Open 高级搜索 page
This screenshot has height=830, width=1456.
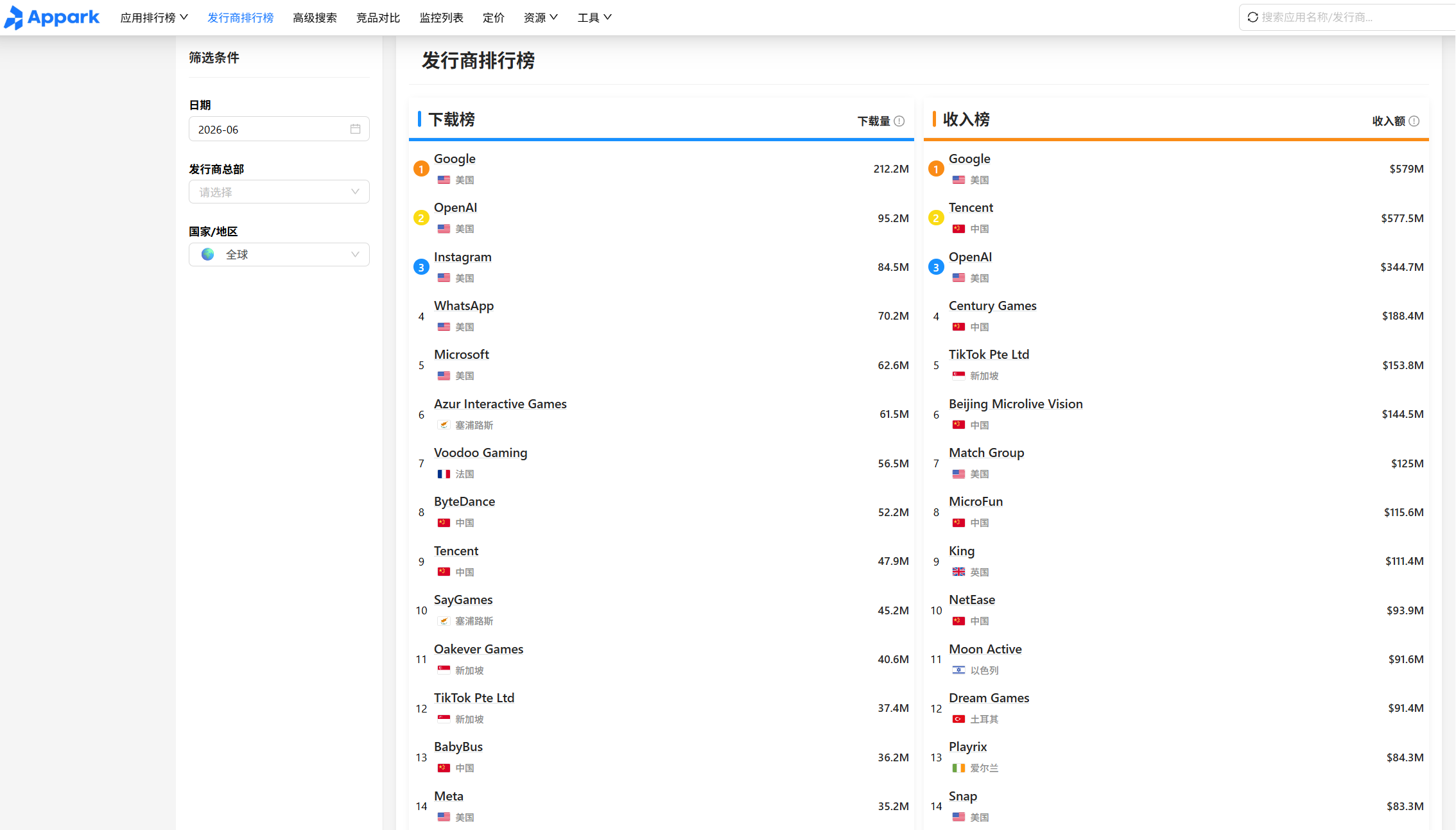pos(315,17)
